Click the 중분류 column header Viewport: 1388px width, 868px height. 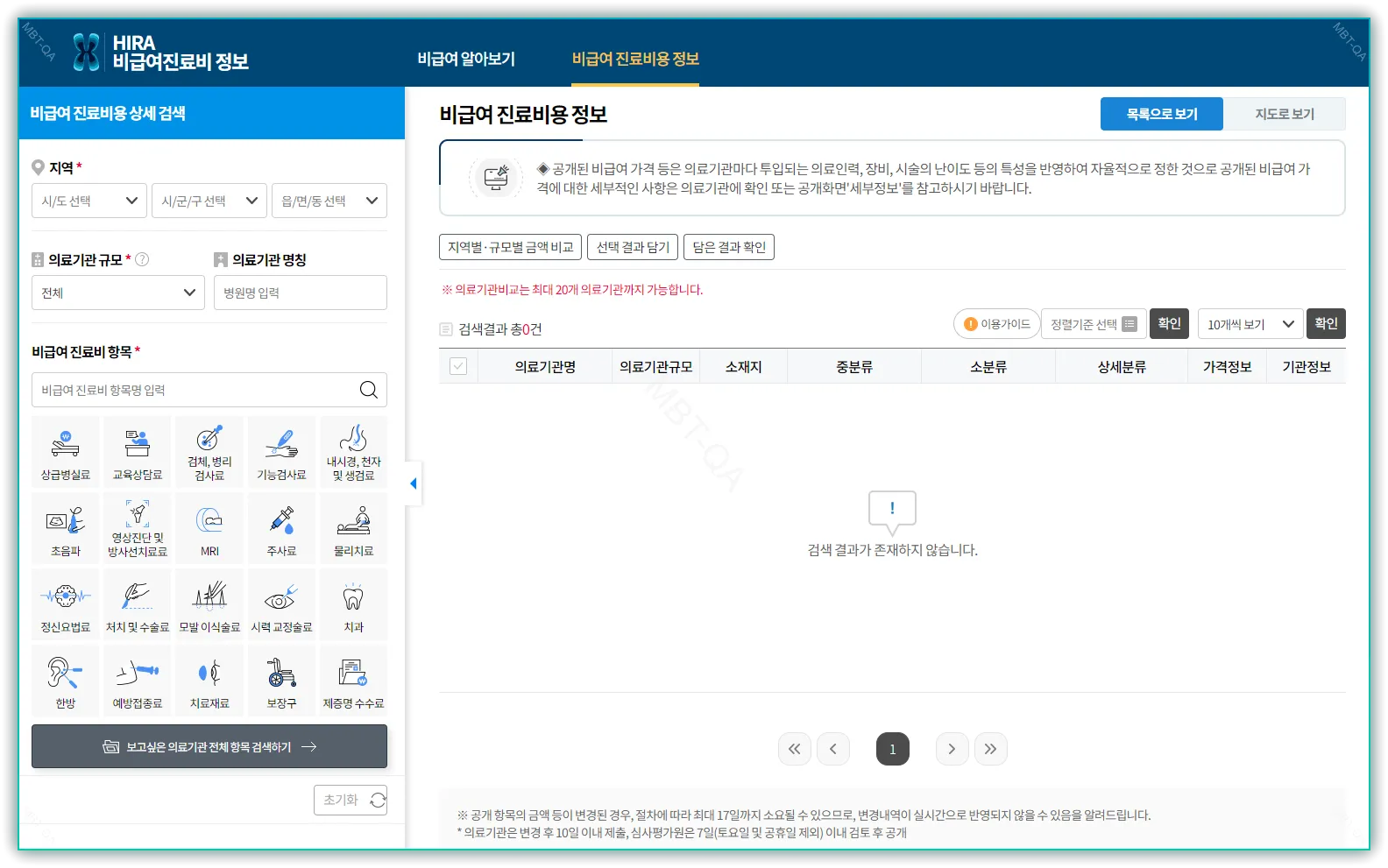pyautogui.click(x=854, y=367)
